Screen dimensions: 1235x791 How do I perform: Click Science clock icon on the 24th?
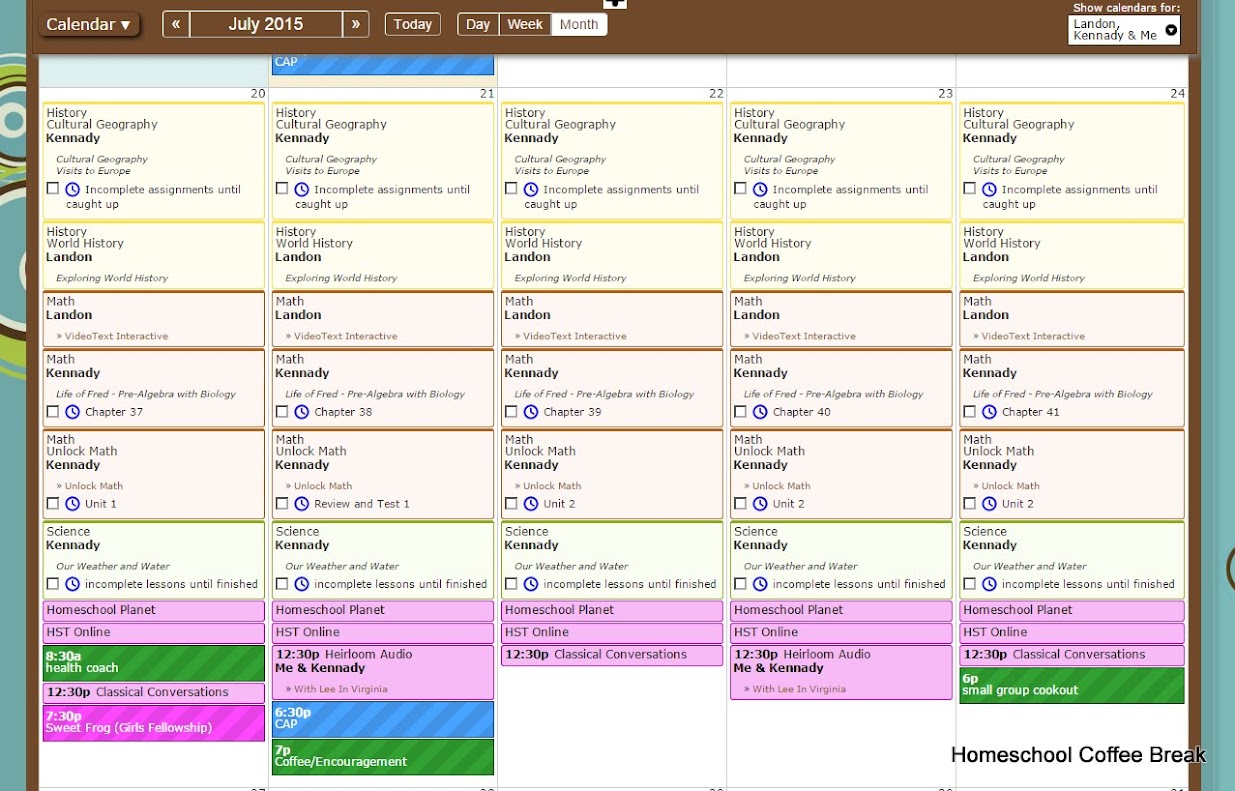coord(989,584)
